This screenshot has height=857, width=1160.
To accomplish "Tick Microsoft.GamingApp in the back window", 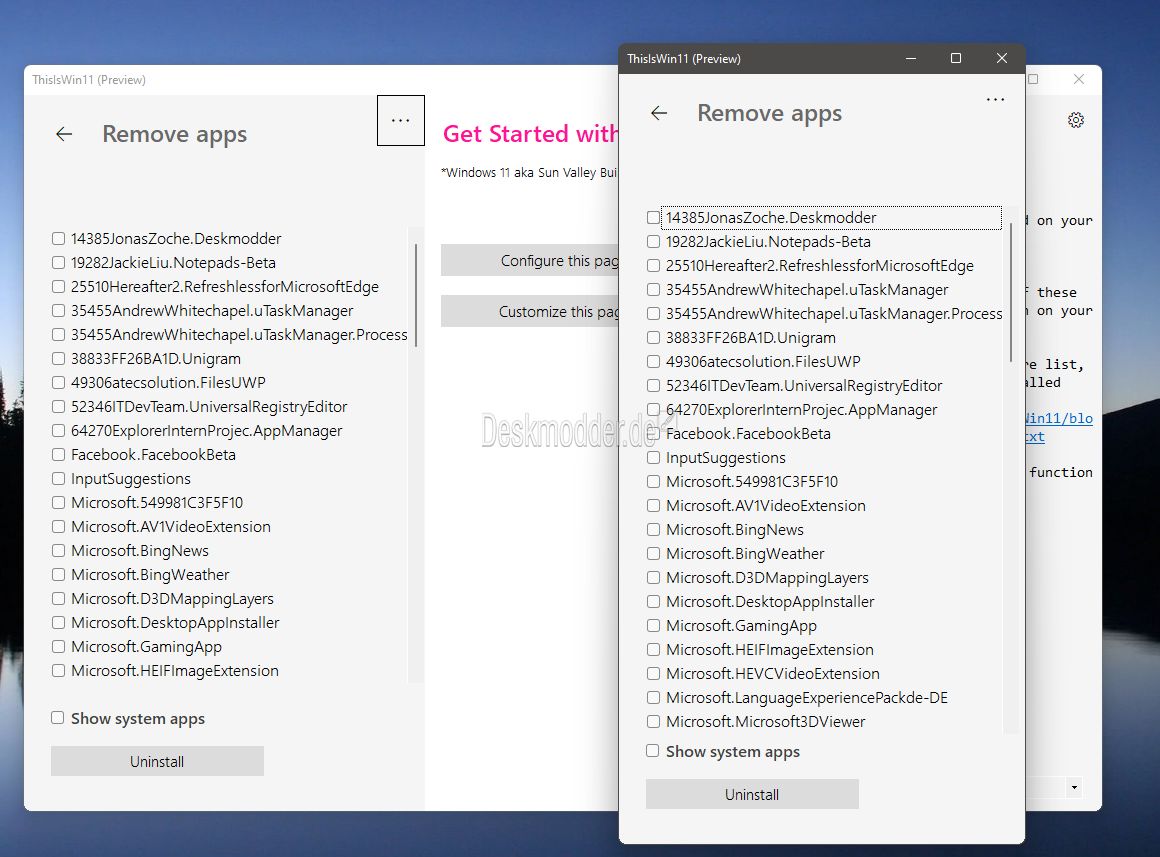I will tap(58, 646).
